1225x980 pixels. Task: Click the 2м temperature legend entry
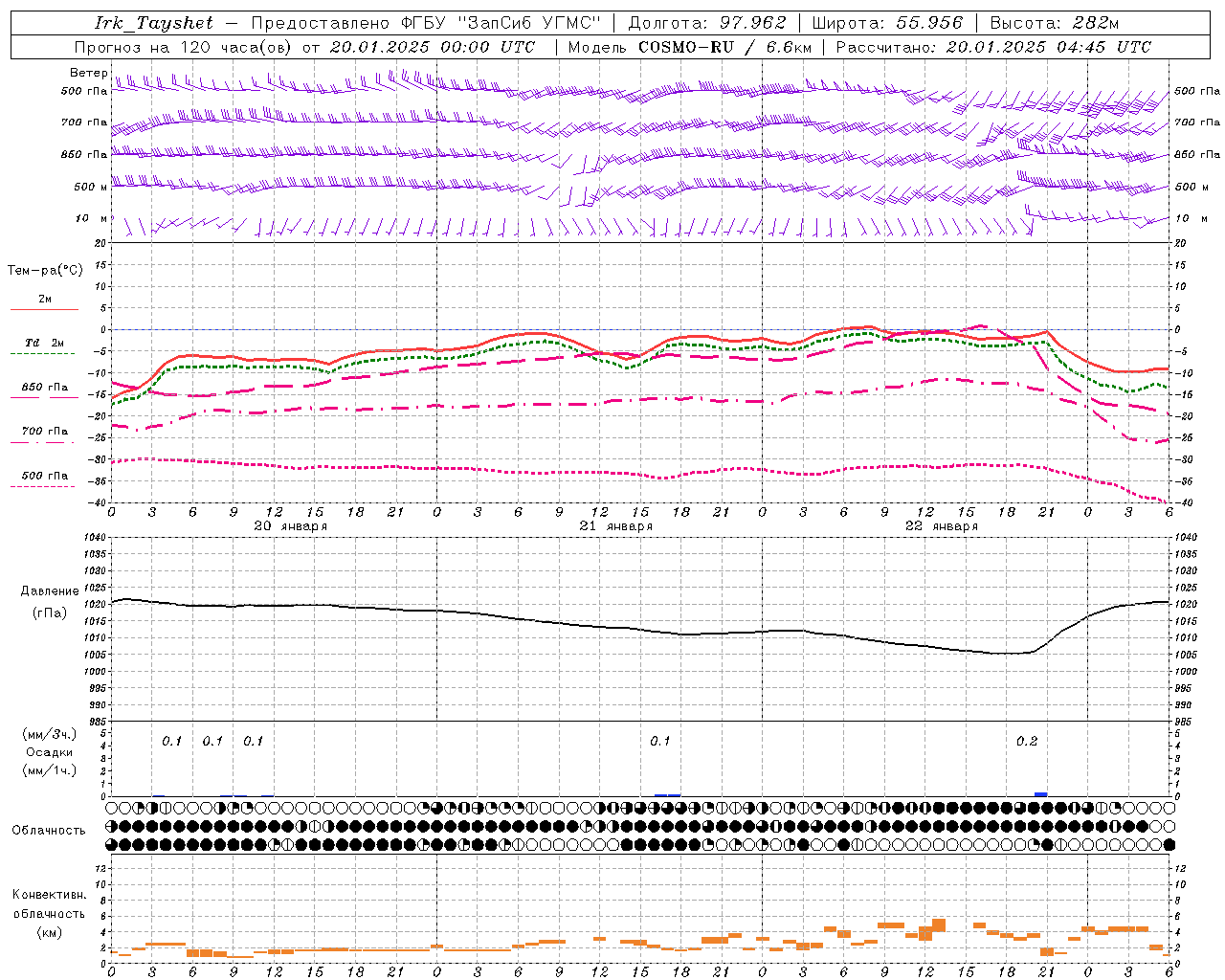point(44,299)
